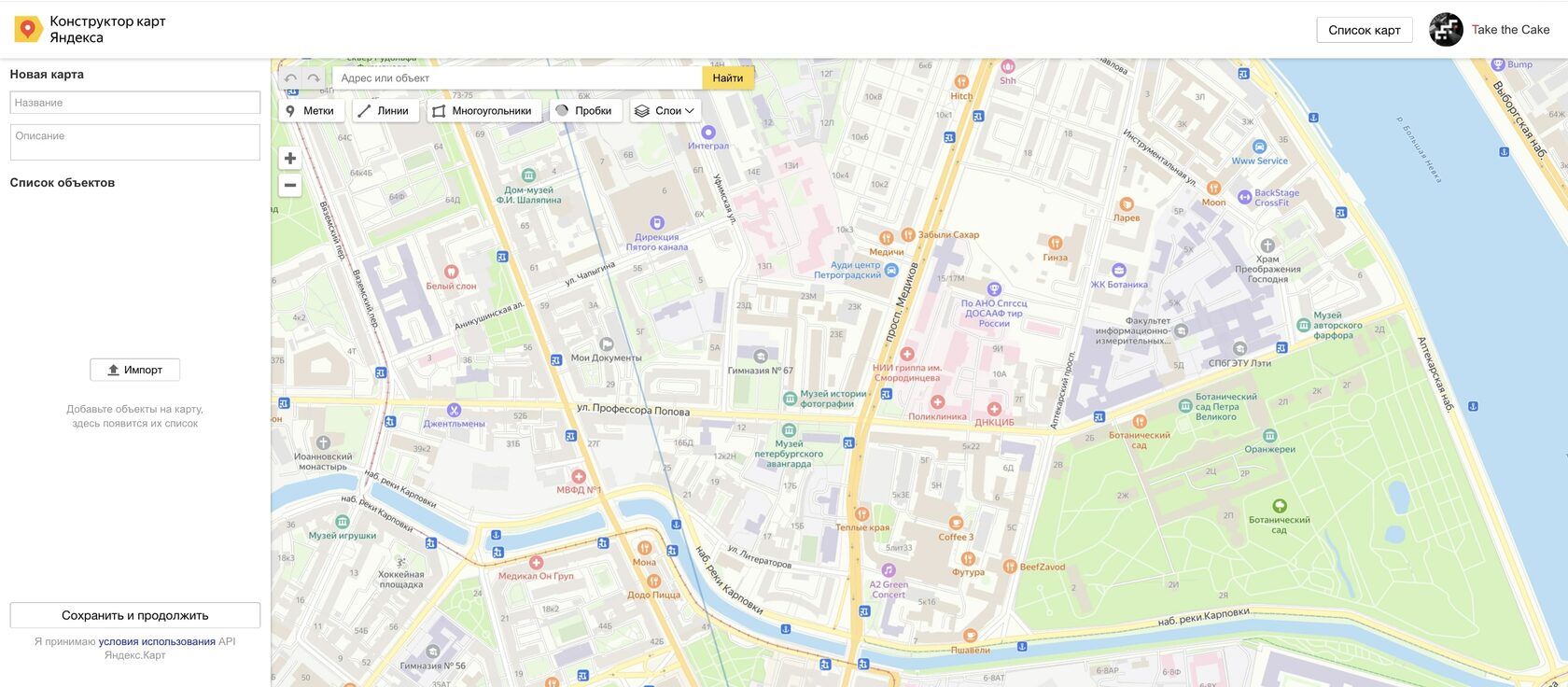Click the Медичи restaurant marker
1568x687 pixels.
tap(887, 238)
